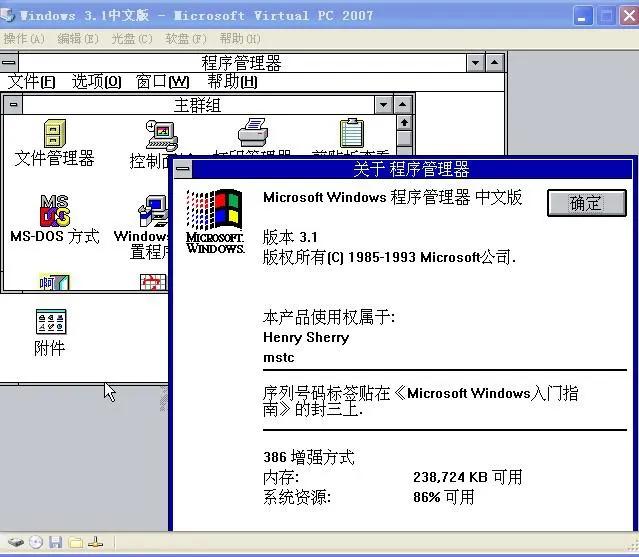Click the hard disk status bar icon
This screenshot has width=639, height=557.
(16, 542)
